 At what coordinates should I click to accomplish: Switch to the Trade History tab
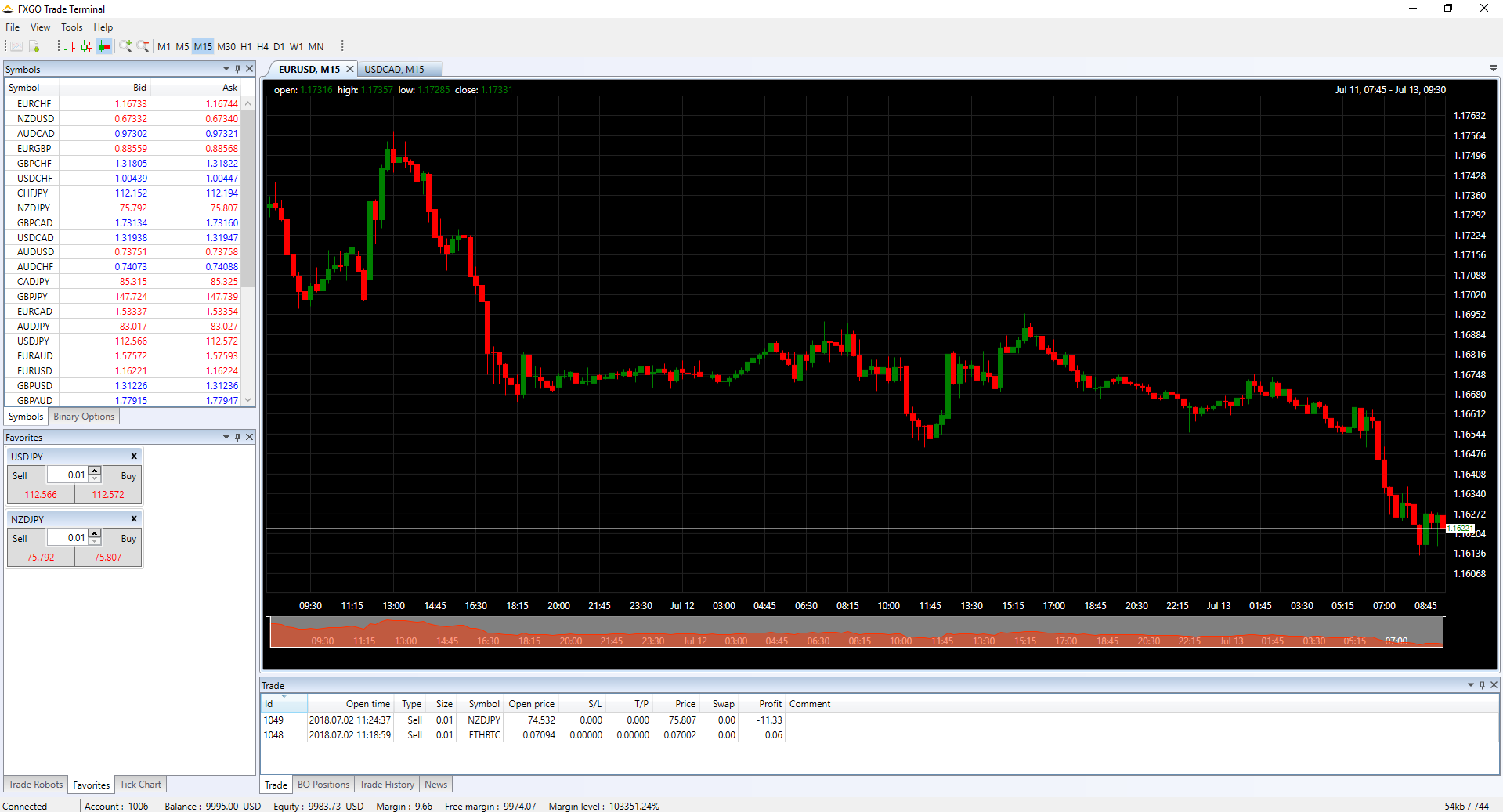click(387, 785)
